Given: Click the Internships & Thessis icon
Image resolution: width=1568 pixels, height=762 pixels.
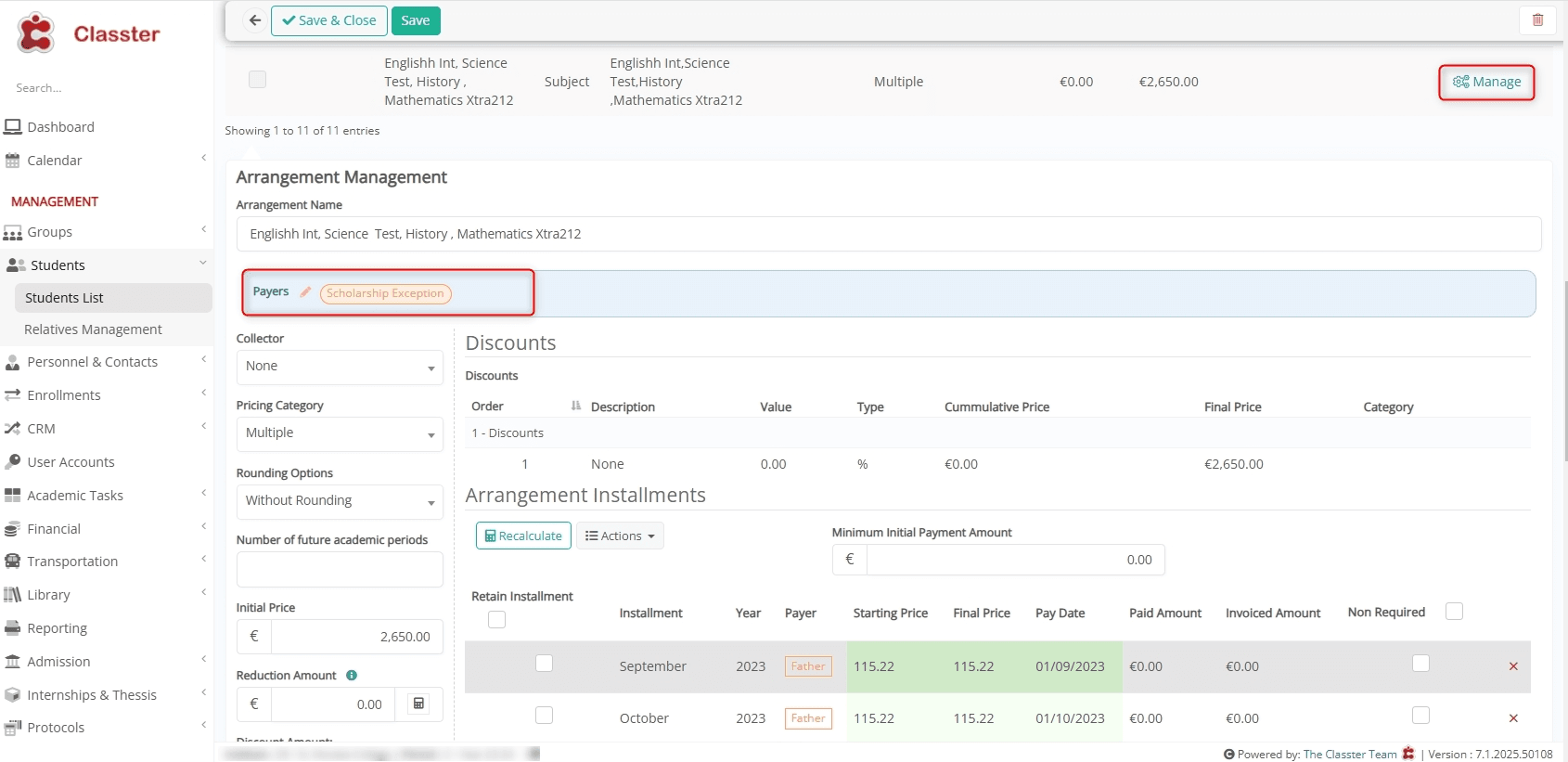Looking at the screenshot, I should tap(13, 695).
